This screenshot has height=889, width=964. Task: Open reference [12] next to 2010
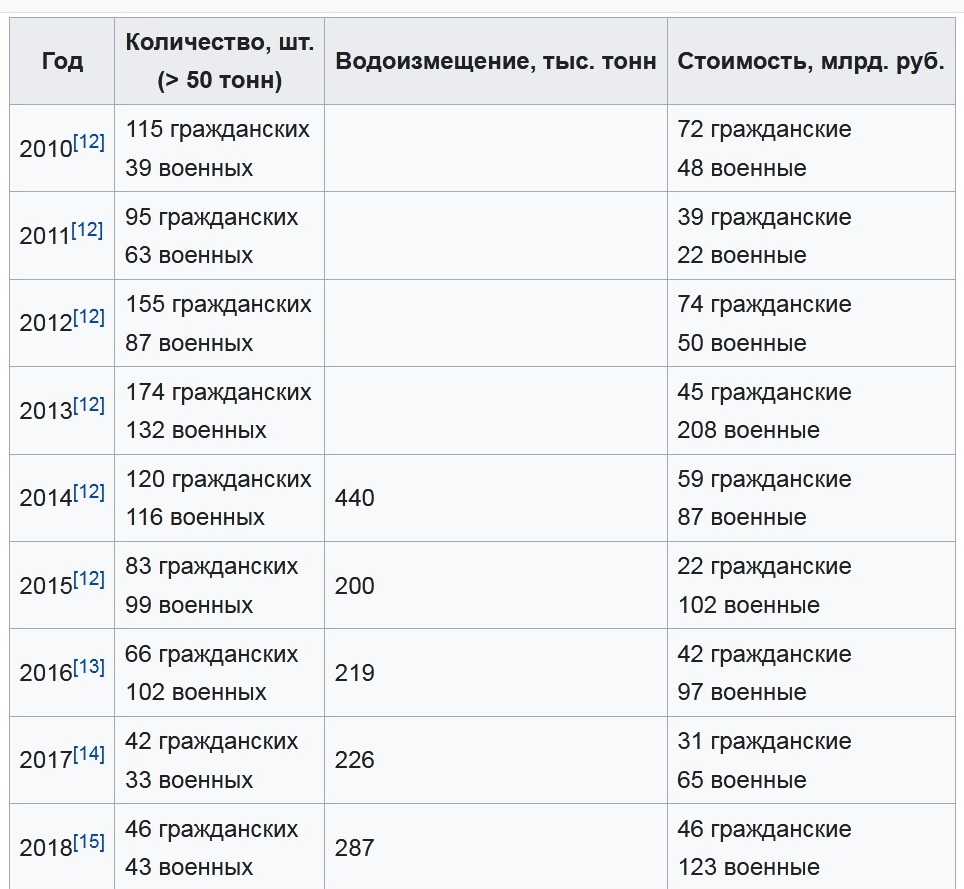click(89, 142)
